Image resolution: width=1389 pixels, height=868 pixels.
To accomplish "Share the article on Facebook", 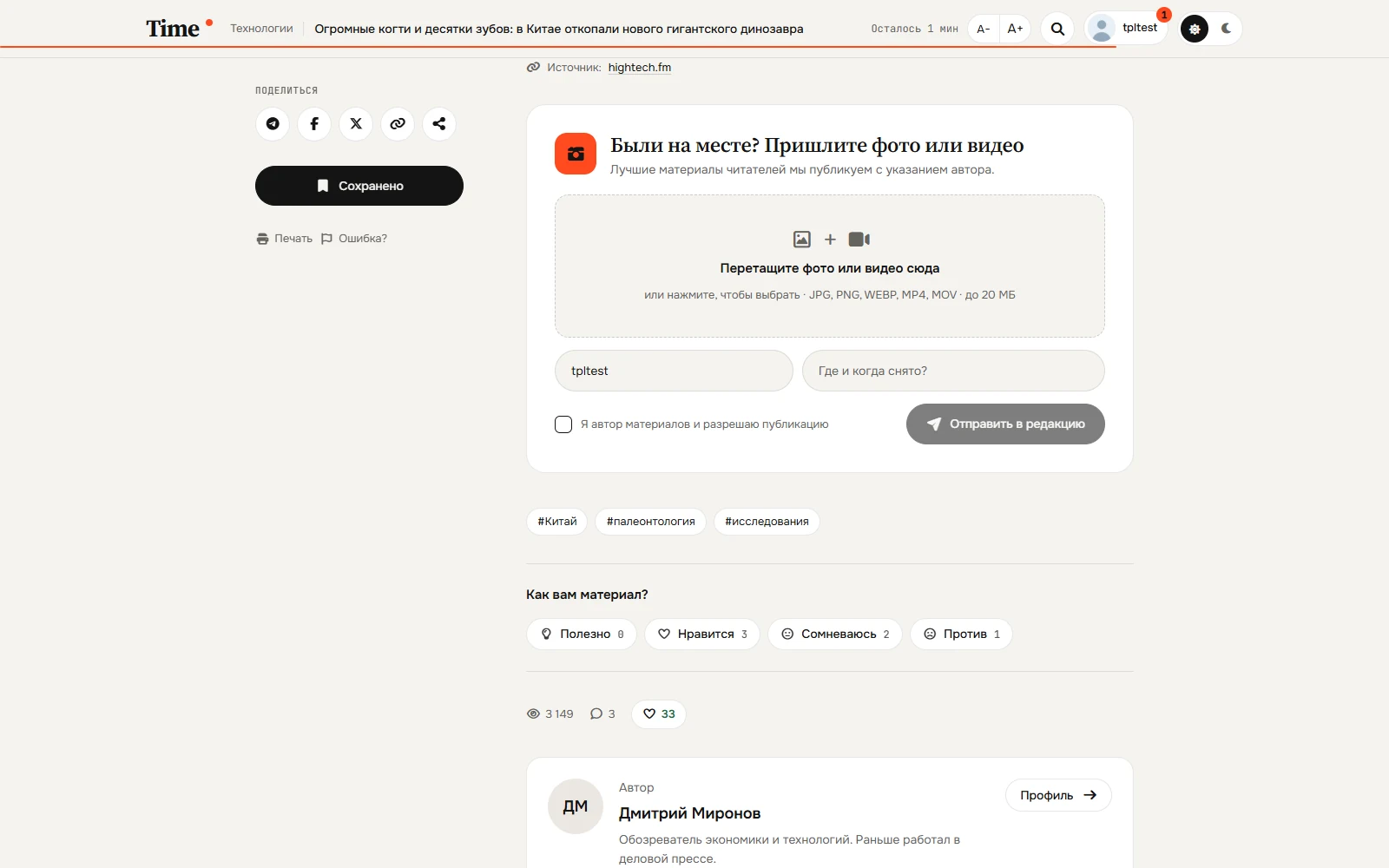I will pyautogui.click(x=314, y=124).
